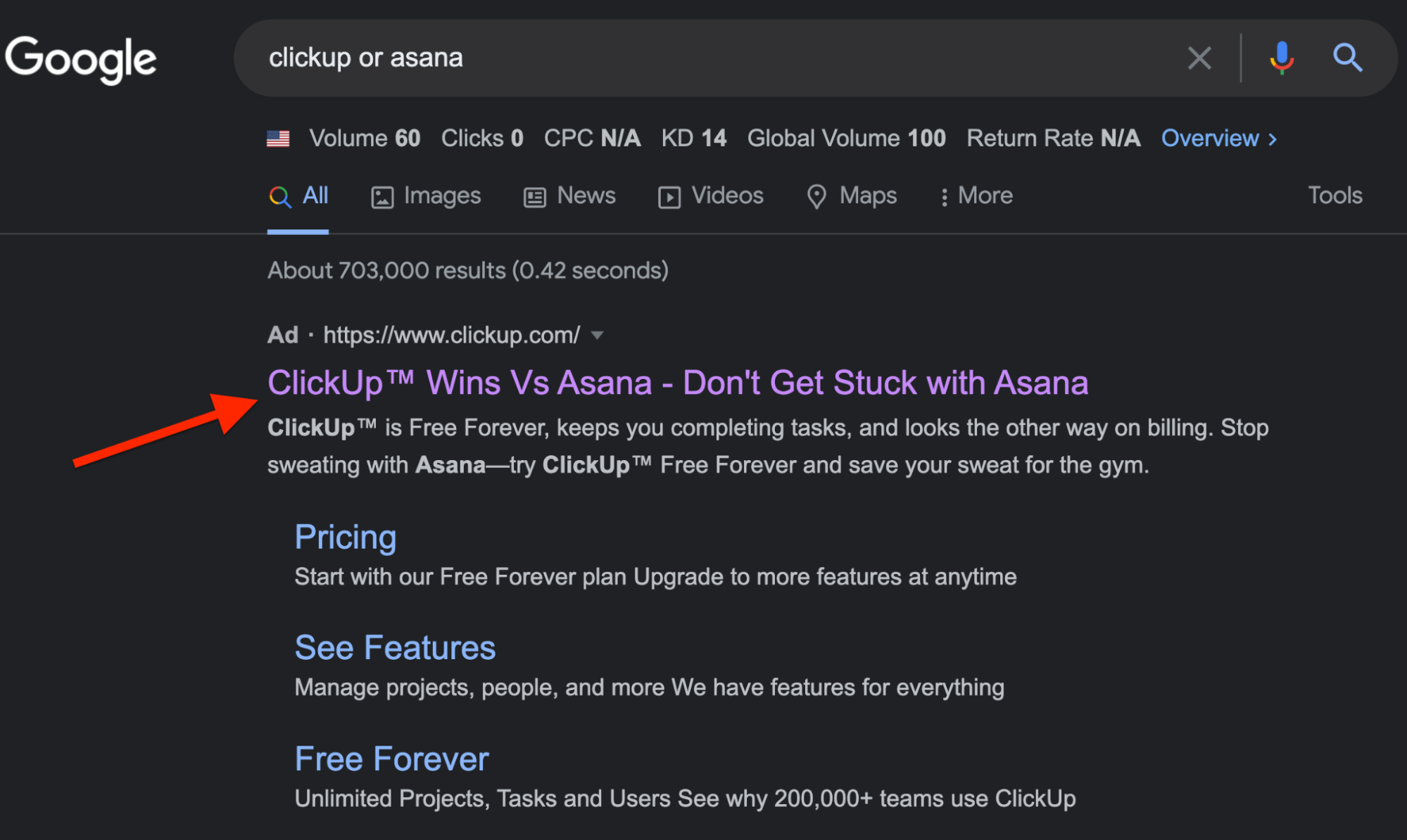Viewport: 1407px width, 840px height.
Task: Open the search Tools options
Action: [1335, 196]
